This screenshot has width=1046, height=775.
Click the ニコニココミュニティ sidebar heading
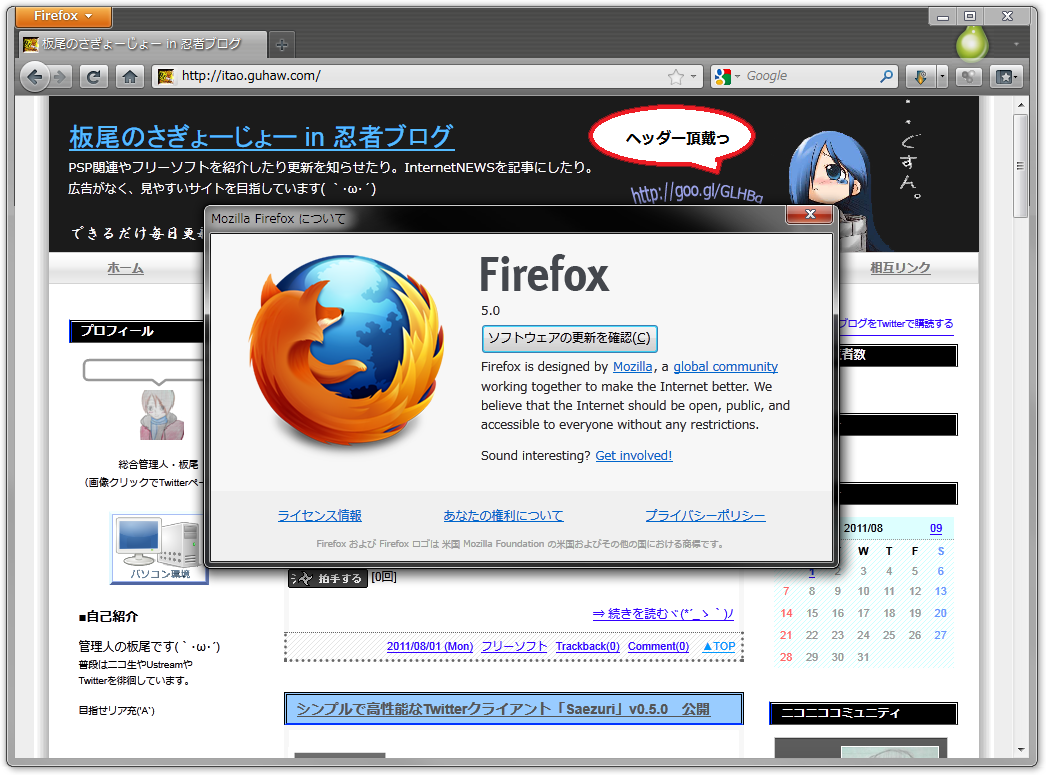tap(863, 713)
